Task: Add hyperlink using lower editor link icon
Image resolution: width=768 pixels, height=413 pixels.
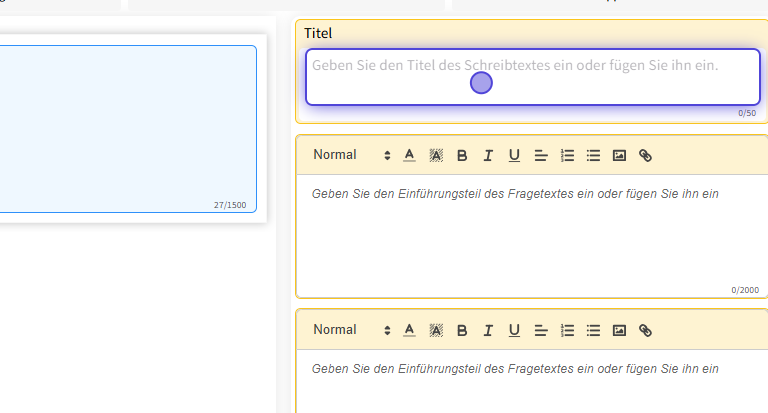Action: [x=645, y=330]
